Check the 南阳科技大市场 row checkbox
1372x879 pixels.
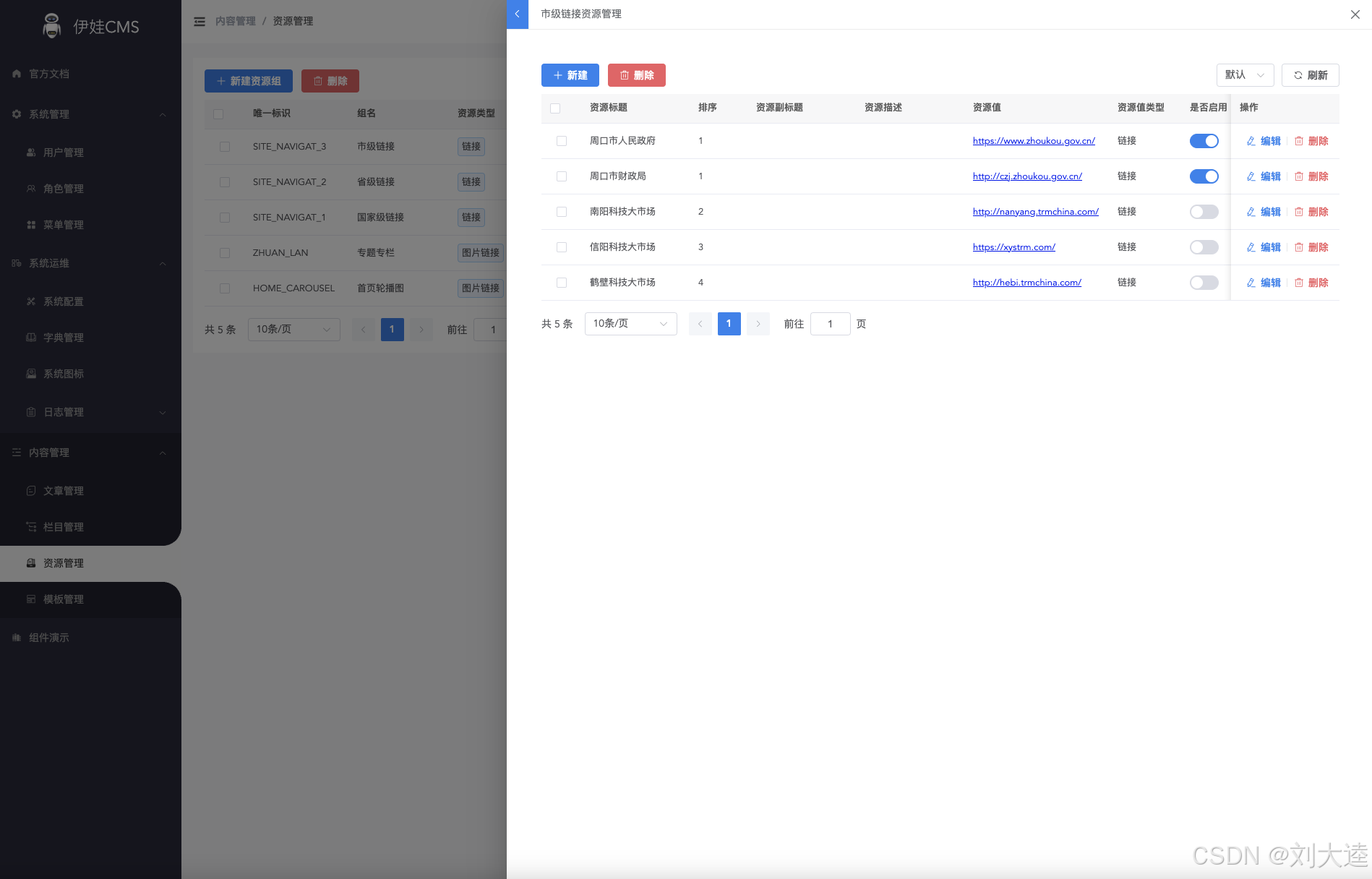pyautogui.click(x=562, y=212)
